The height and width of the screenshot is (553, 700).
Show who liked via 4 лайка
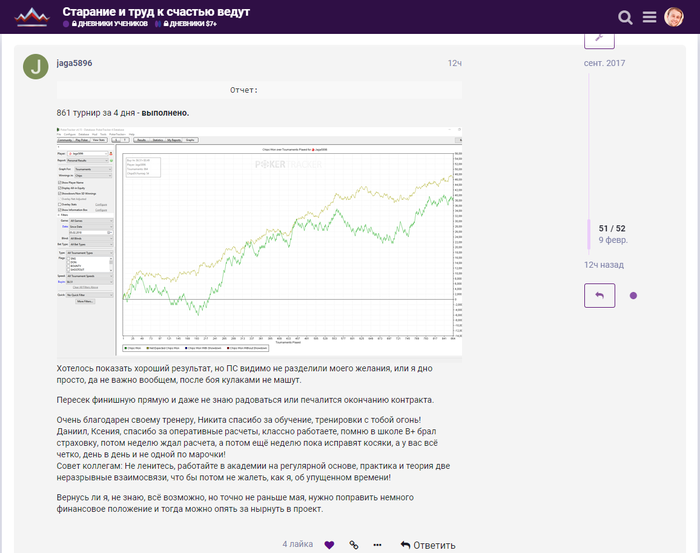click(297, 544)
